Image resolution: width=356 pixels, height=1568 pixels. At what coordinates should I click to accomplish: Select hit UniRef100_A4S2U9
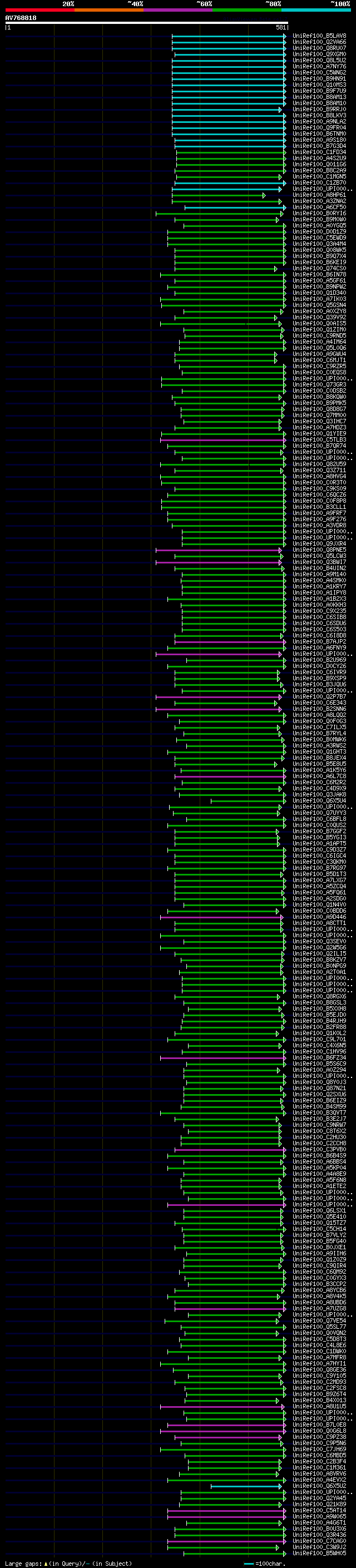pyautogui.click(x=319, y=159)
